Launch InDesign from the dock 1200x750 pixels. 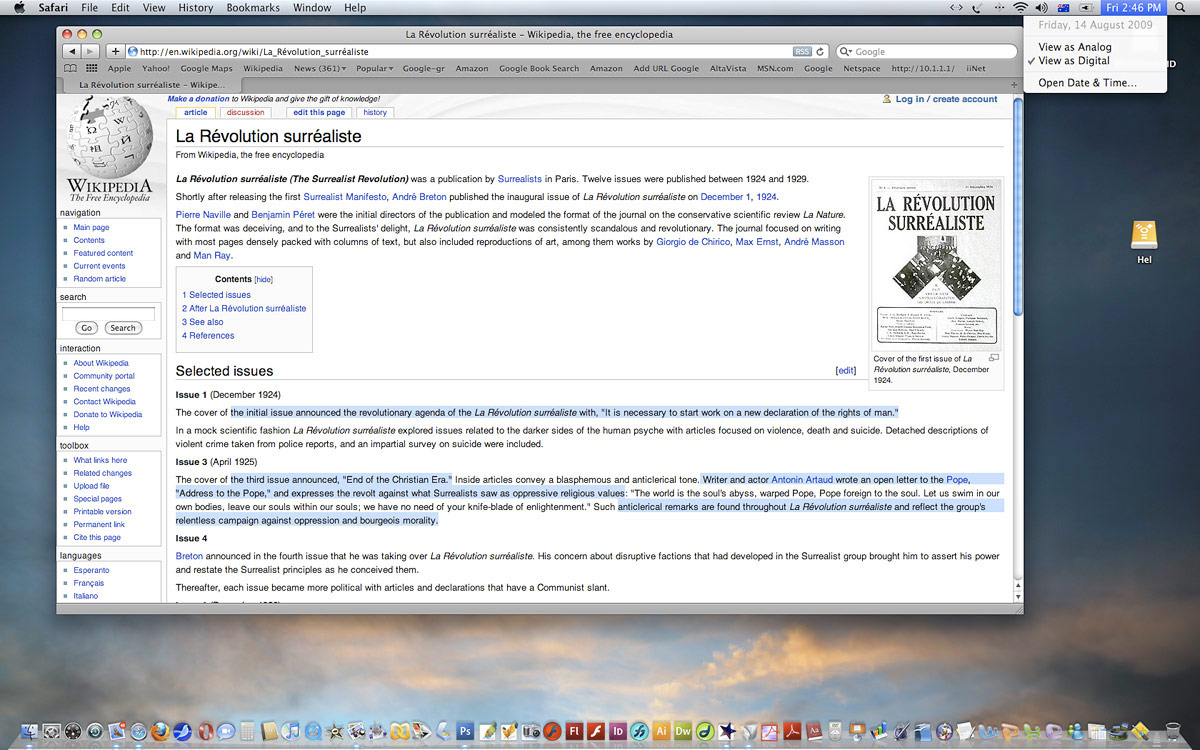[618, 731]
